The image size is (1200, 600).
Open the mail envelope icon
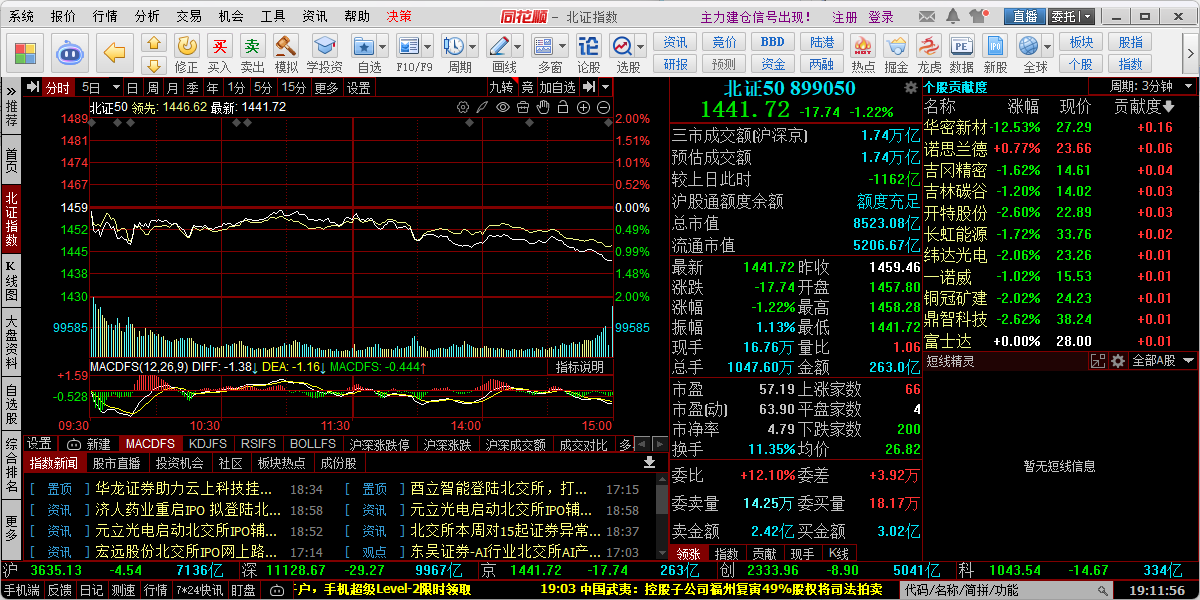(x=926, y=16)
